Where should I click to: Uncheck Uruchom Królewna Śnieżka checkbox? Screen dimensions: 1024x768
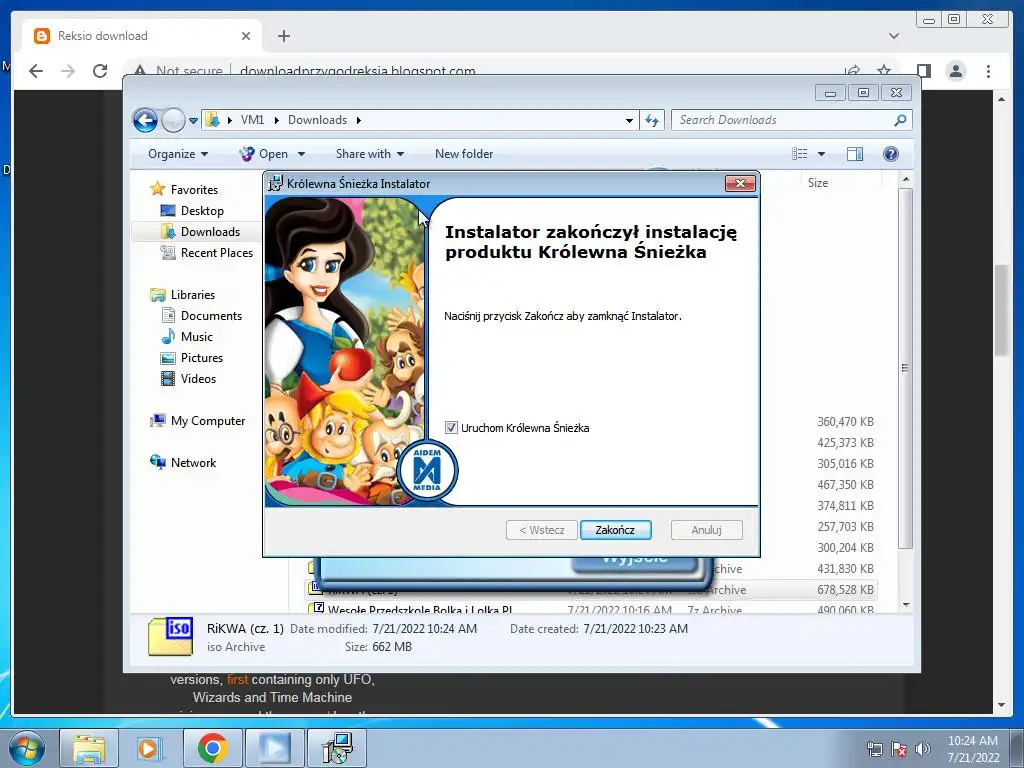pos(451,428)
